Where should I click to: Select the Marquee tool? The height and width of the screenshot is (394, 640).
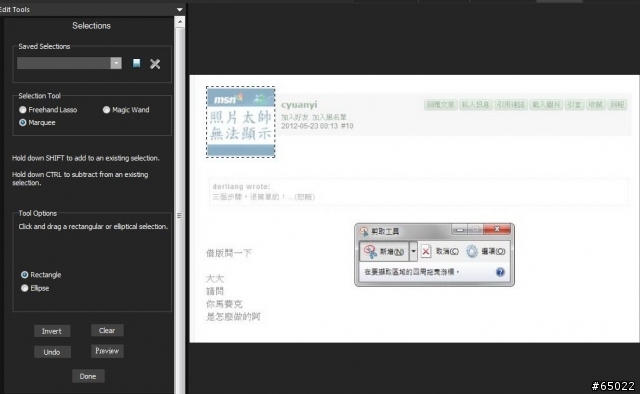click(x=22, y=122)
